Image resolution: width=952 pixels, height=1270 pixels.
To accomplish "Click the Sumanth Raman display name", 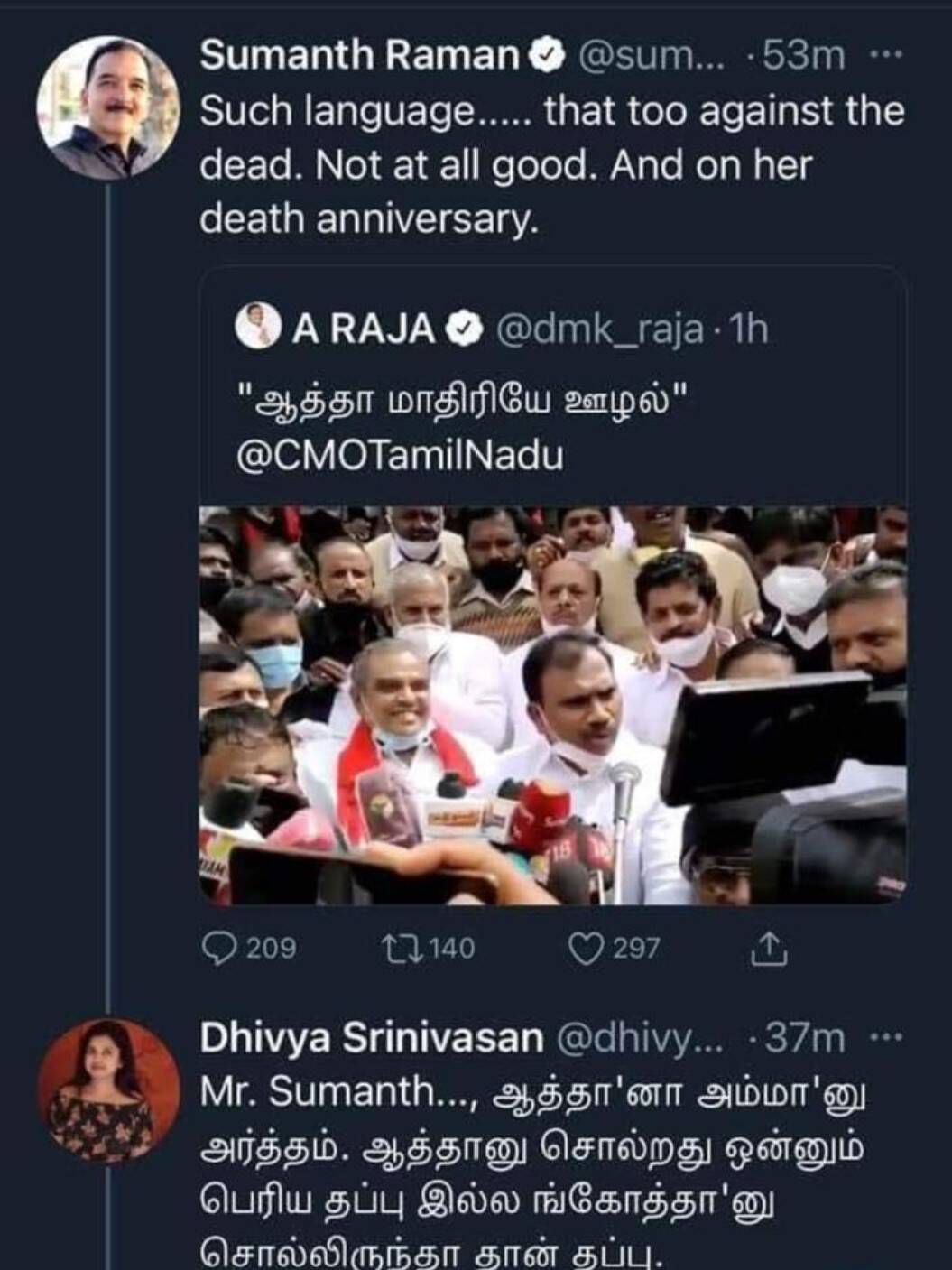I will point(359,56).
